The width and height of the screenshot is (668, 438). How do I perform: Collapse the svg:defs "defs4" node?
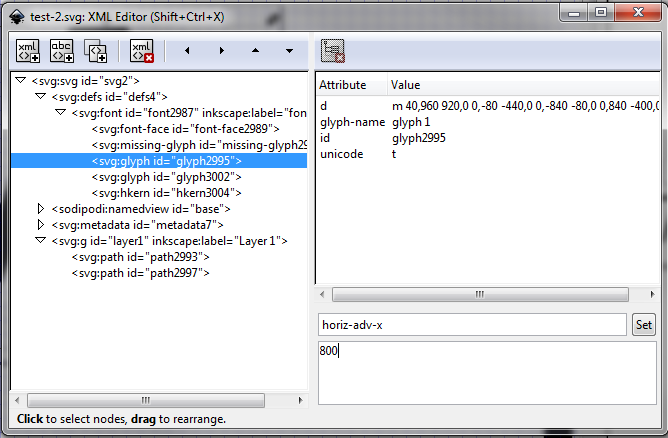(41, 97)
